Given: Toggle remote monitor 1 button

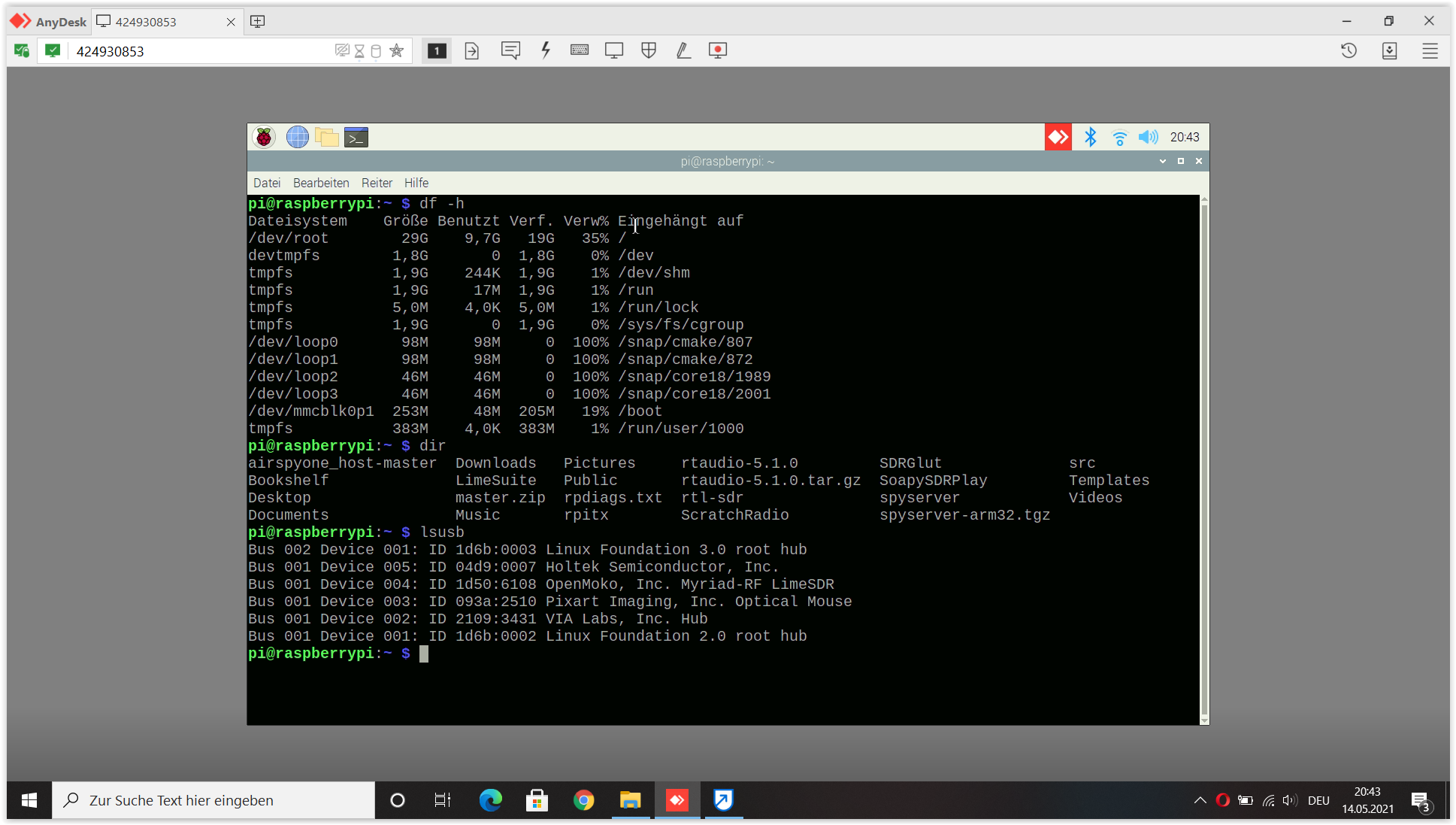Looking at the screenshot, I should point(437,50).
